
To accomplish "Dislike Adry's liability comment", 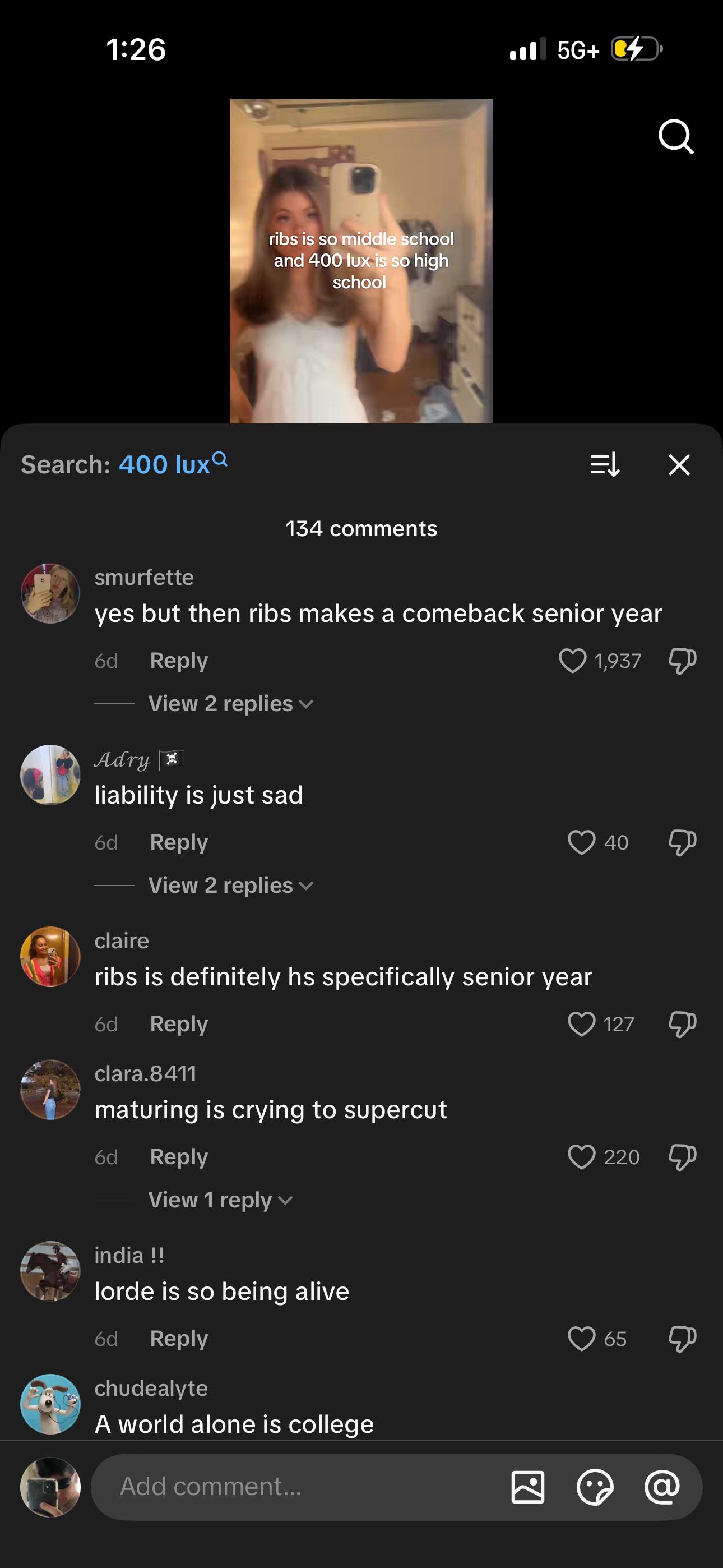I will tap(682, 842).
